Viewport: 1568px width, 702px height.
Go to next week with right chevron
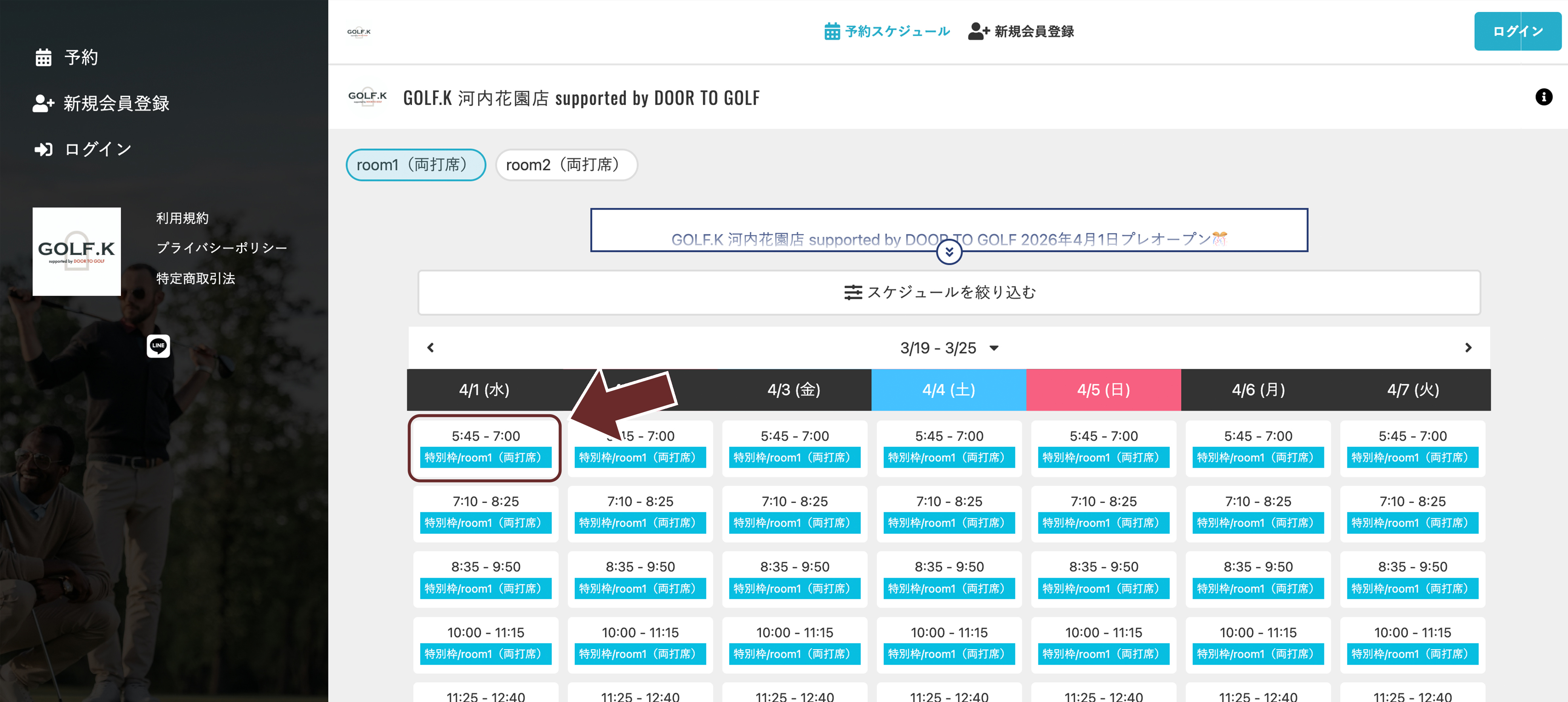pyautogui.click(x=1467, y=348)
